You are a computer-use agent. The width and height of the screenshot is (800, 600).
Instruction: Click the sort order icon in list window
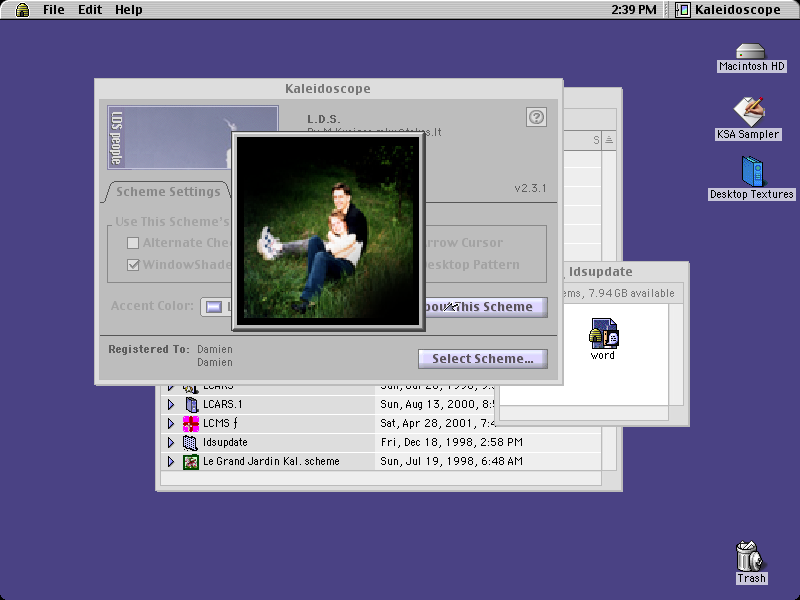point(609,140)
